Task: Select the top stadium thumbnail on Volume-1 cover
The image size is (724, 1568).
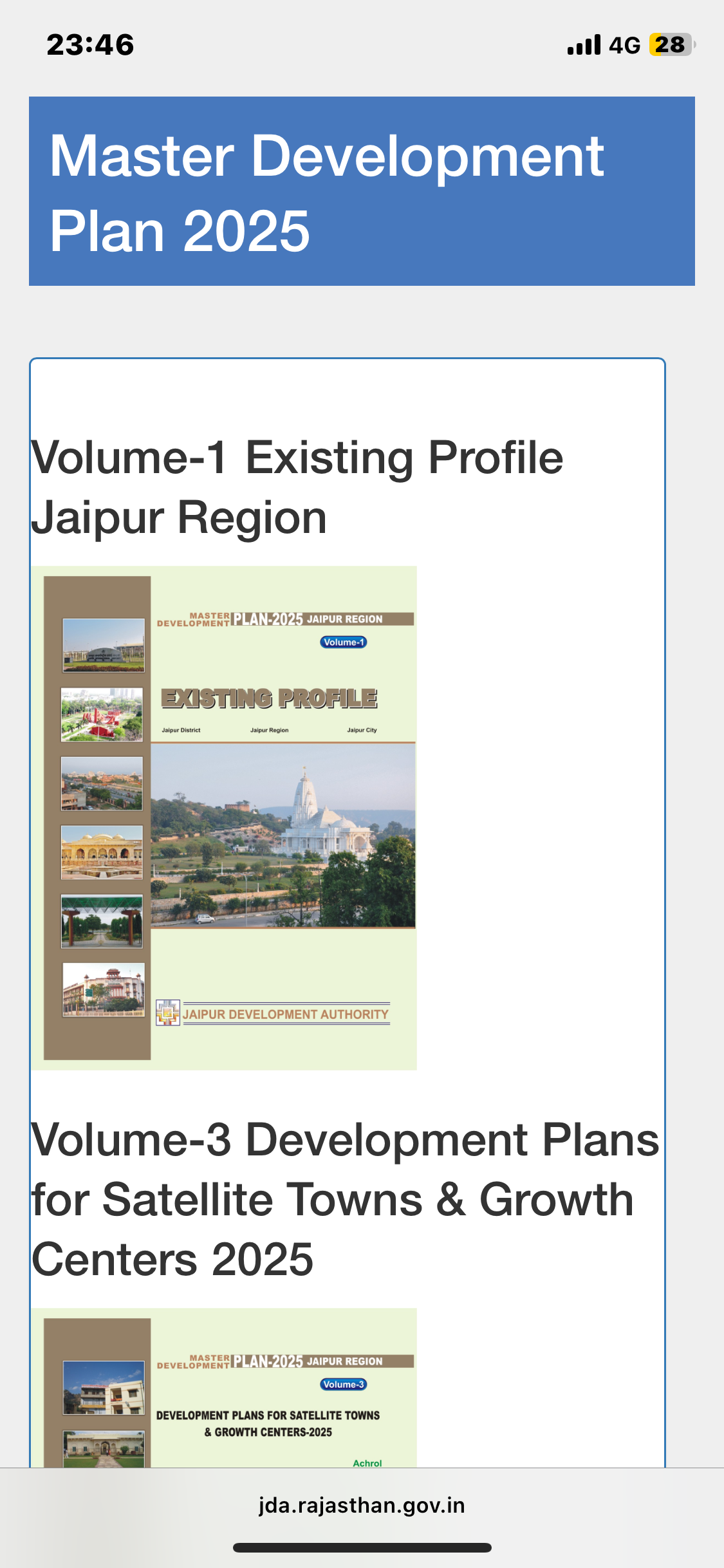Action: (x=104, y=645)
